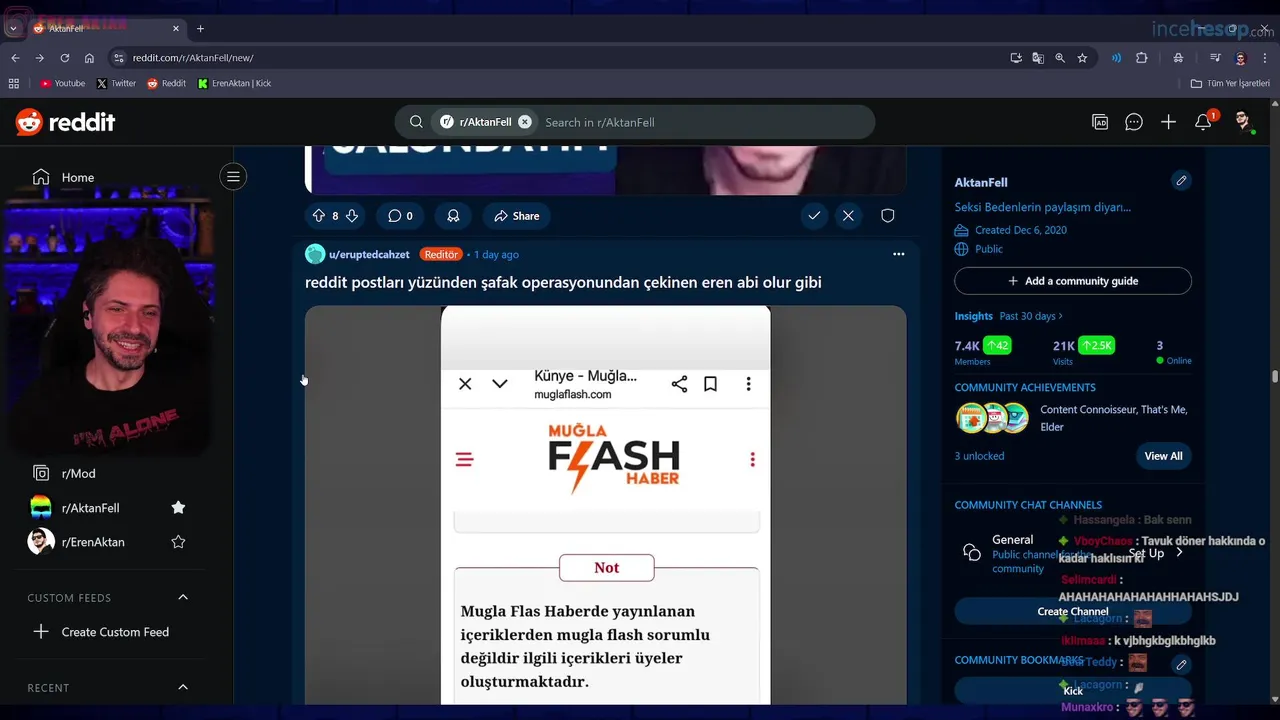Open the Youtube bookmark
The width and height of the screenshot is (1280, 720).
(x=62, y=83)
